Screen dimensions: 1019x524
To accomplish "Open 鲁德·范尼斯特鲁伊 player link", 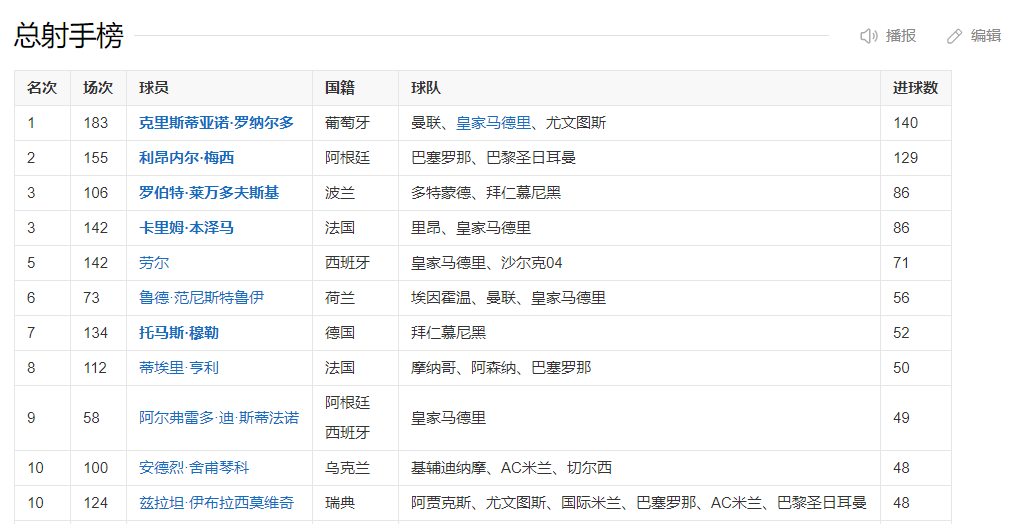I will tap(201, 298).
